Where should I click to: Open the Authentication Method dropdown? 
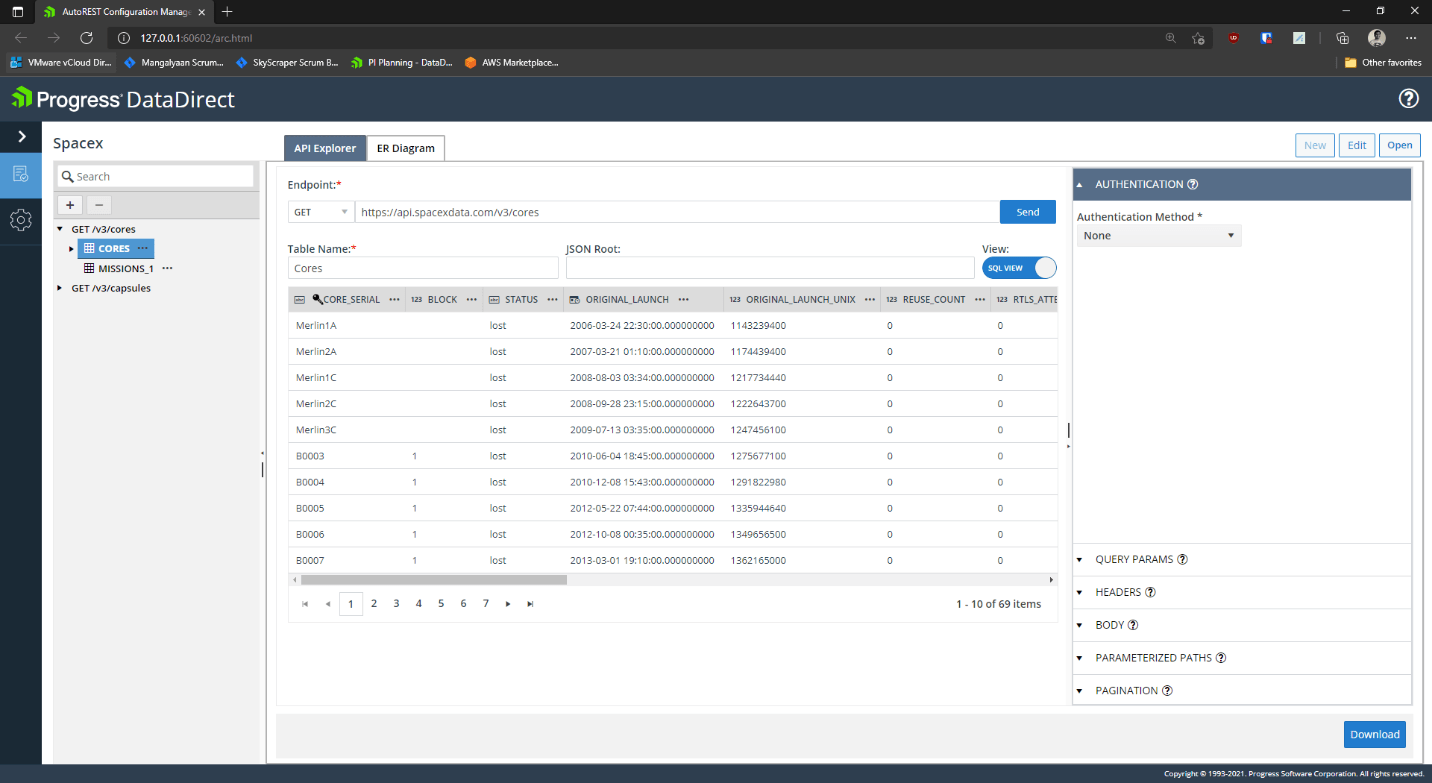click(x=1158, y=236)
